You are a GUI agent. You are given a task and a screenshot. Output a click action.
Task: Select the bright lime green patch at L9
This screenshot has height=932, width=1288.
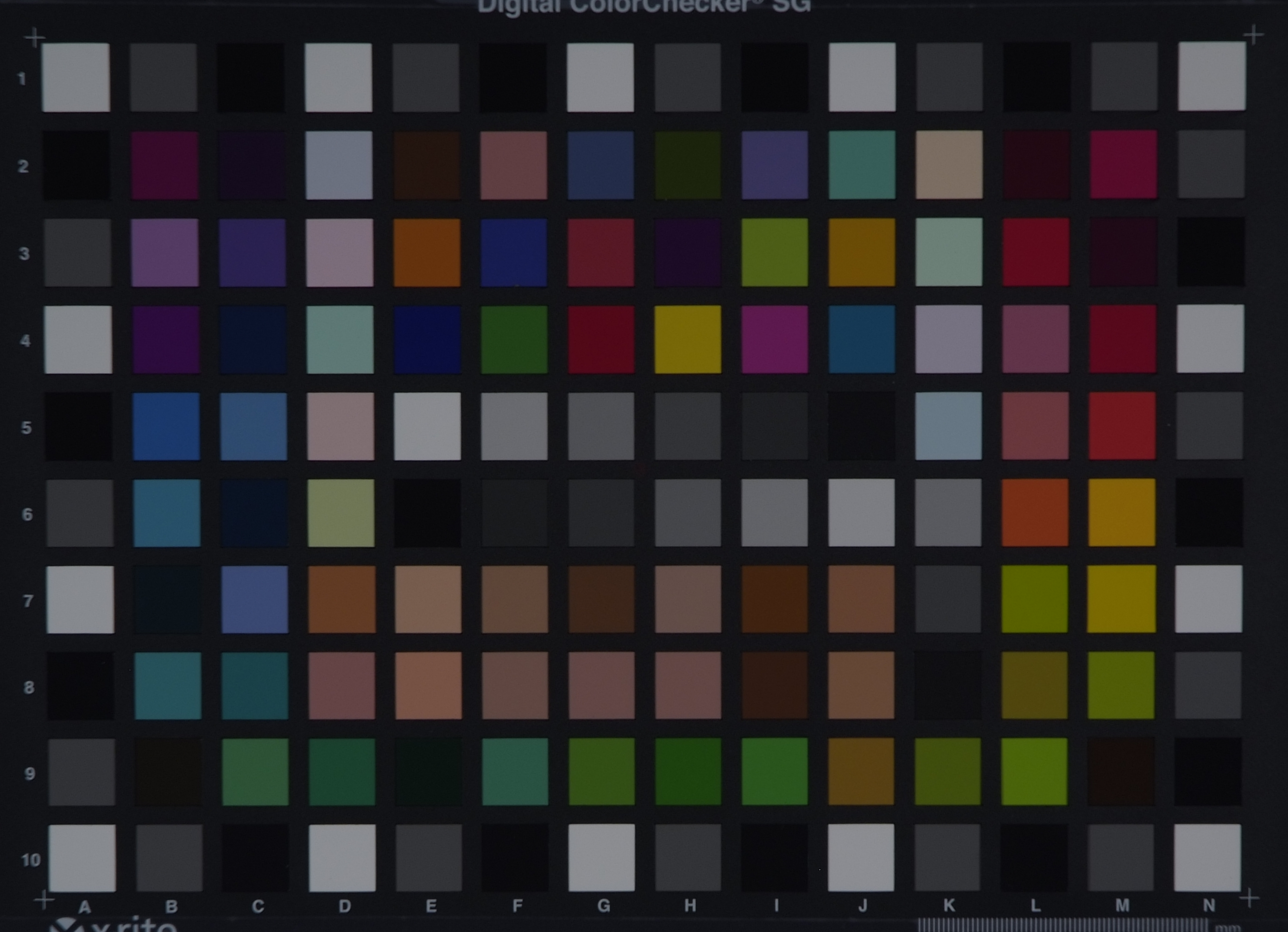[1034, 772]
